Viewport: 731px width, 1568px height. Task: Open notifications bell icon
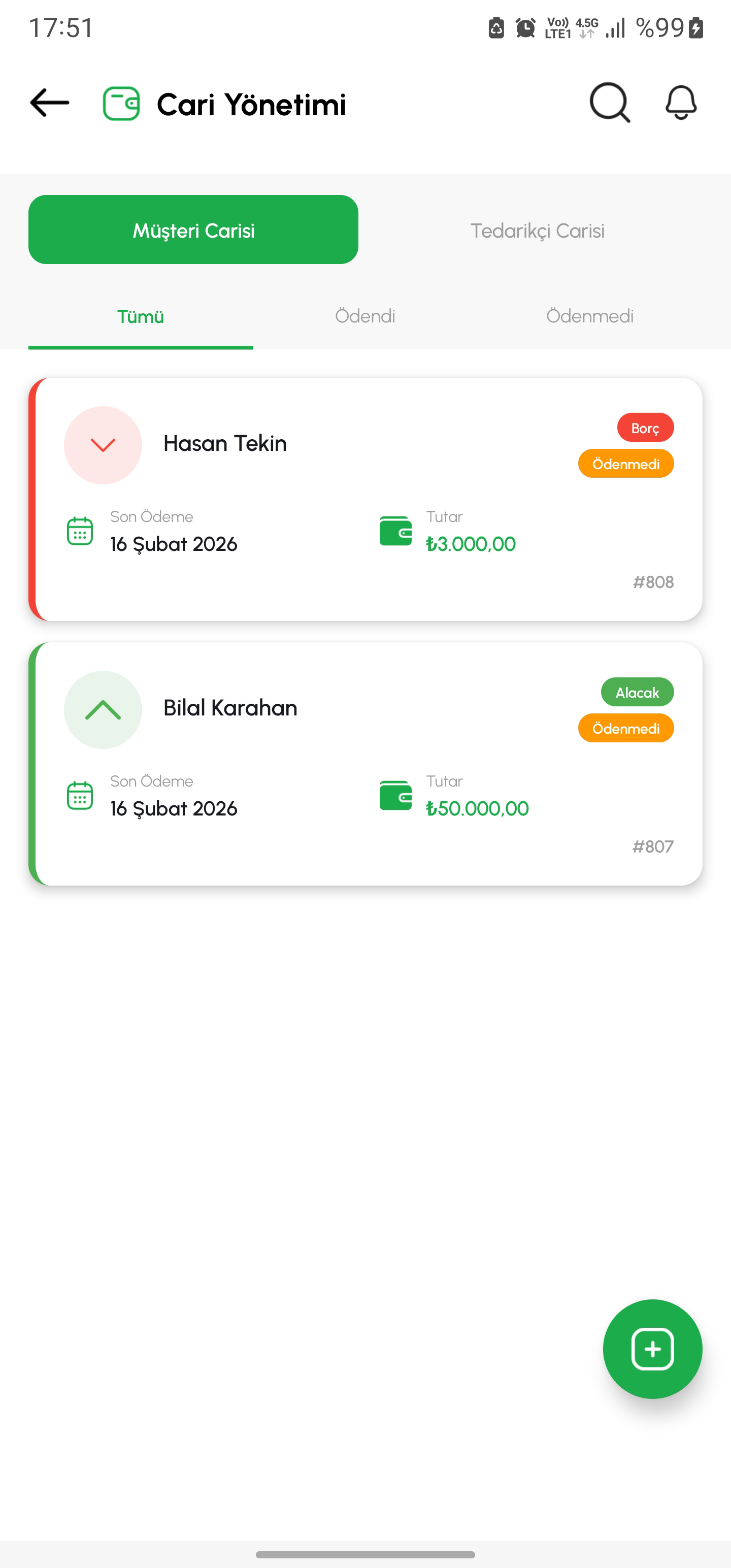680,103
